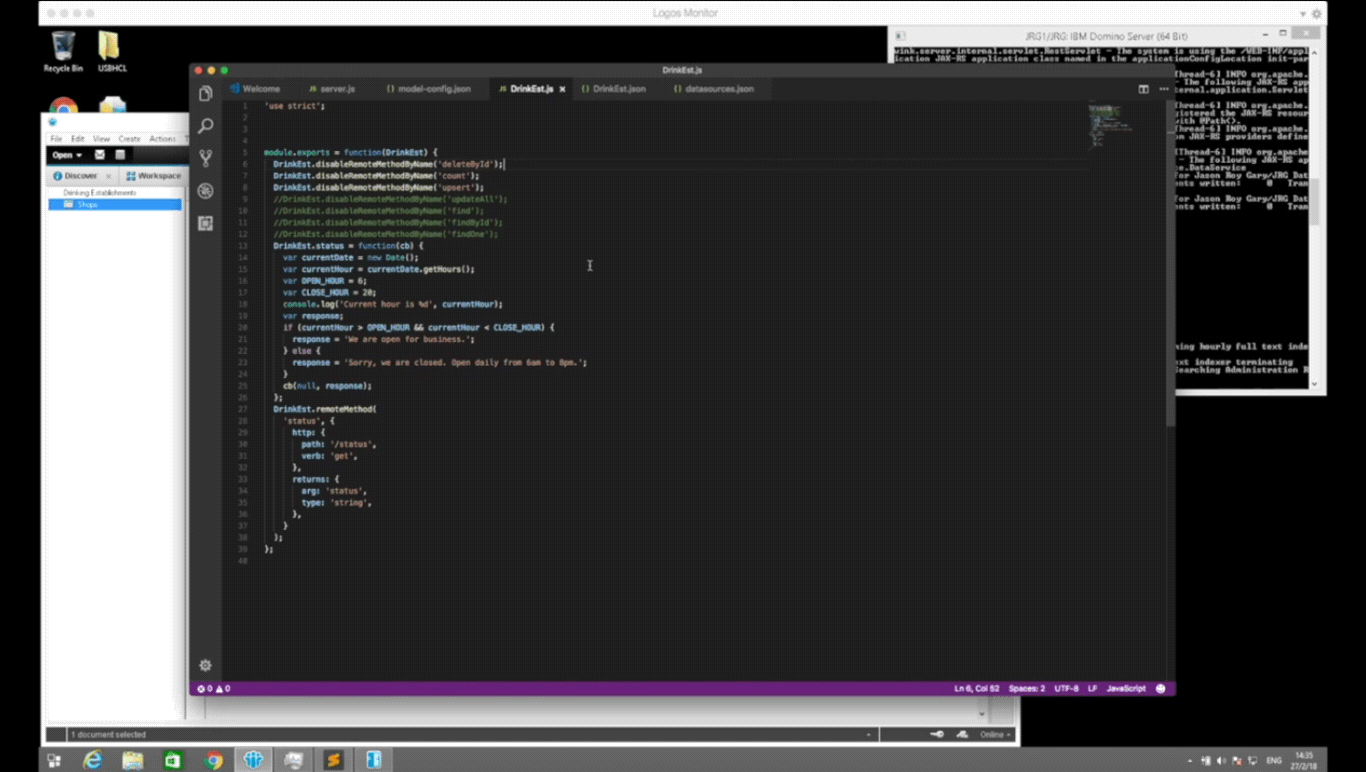Open the View menu in Notes client

tap(101, 139)
